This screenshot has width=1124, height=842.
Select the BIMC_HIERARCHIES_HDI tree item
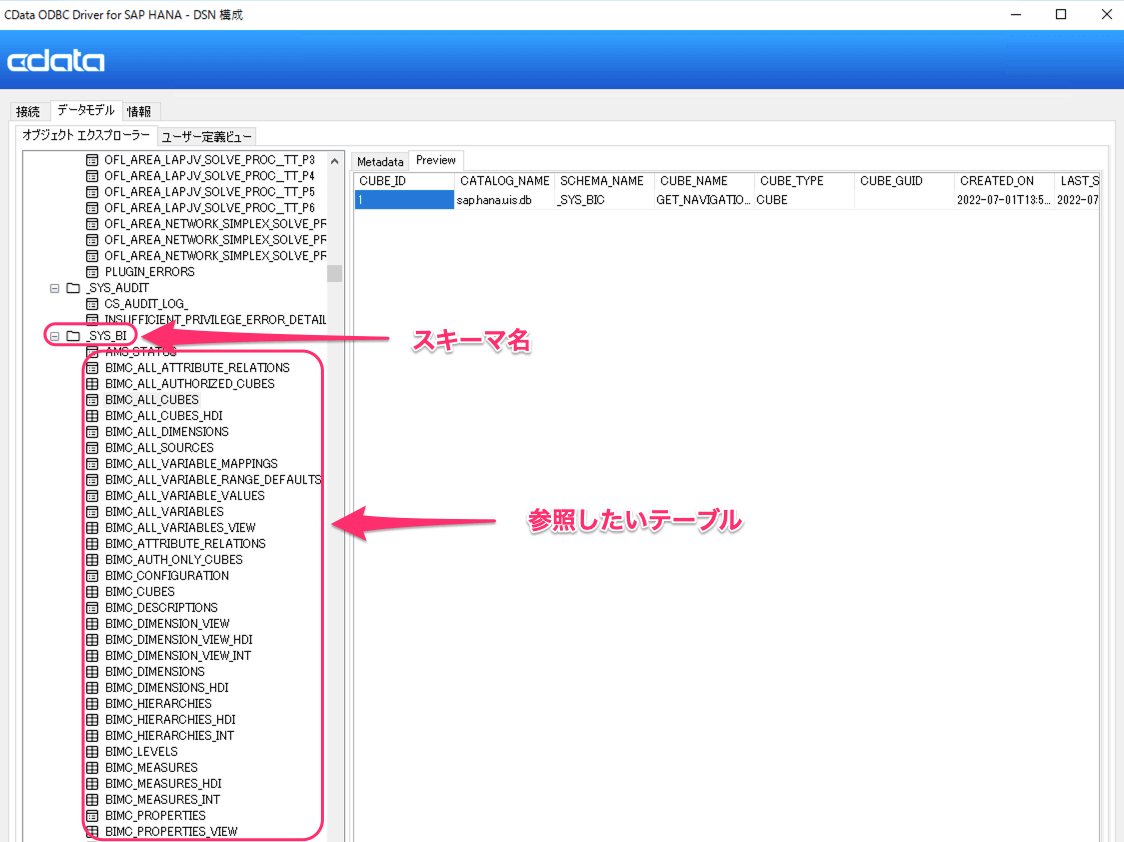click(x=170, y=719)
